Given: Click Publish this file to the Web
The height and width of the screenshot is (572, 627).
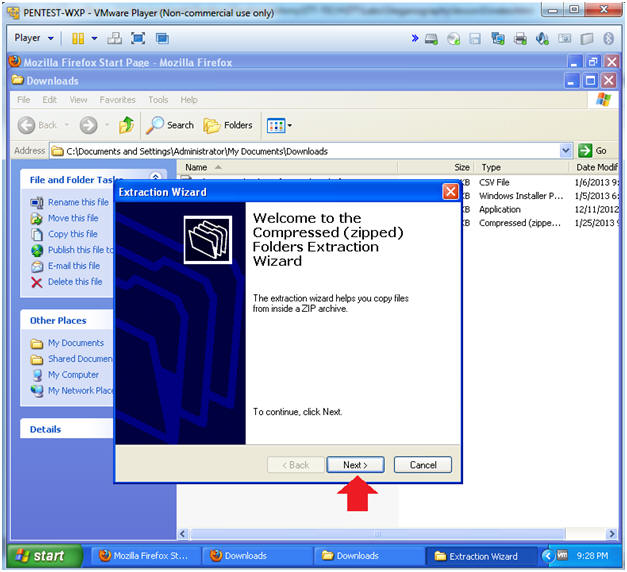Looking at the screenshot, I should (x=81, y=250).
